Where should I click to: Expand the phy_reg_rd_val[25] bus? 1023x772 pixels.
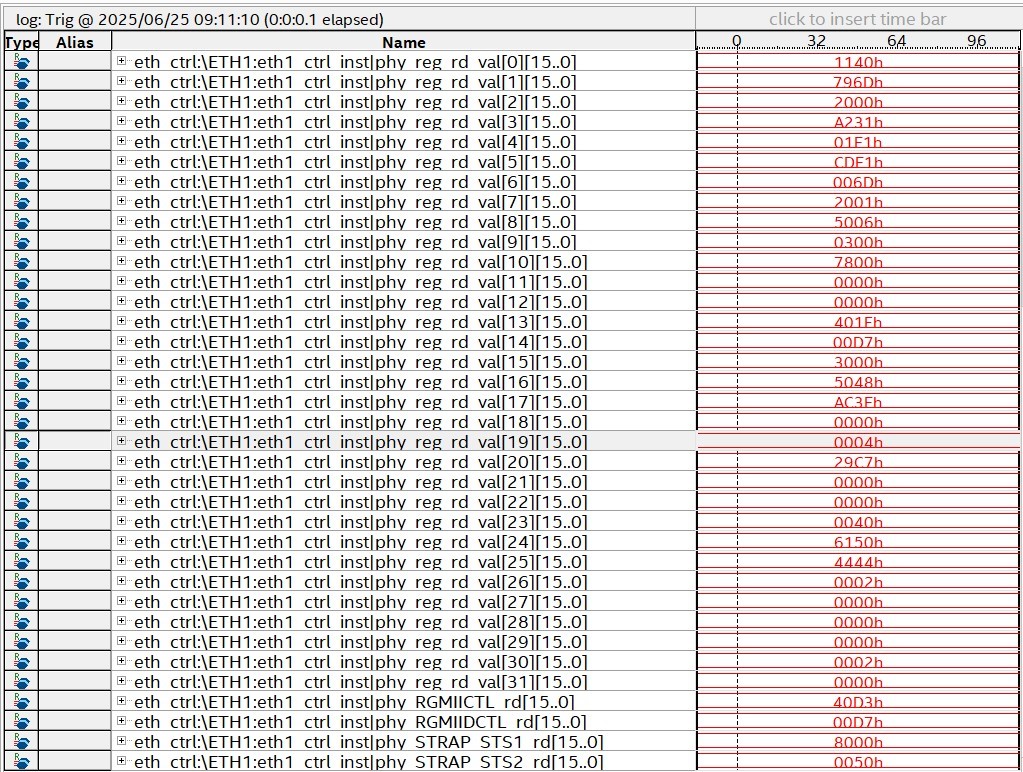(x=121, y=561)
